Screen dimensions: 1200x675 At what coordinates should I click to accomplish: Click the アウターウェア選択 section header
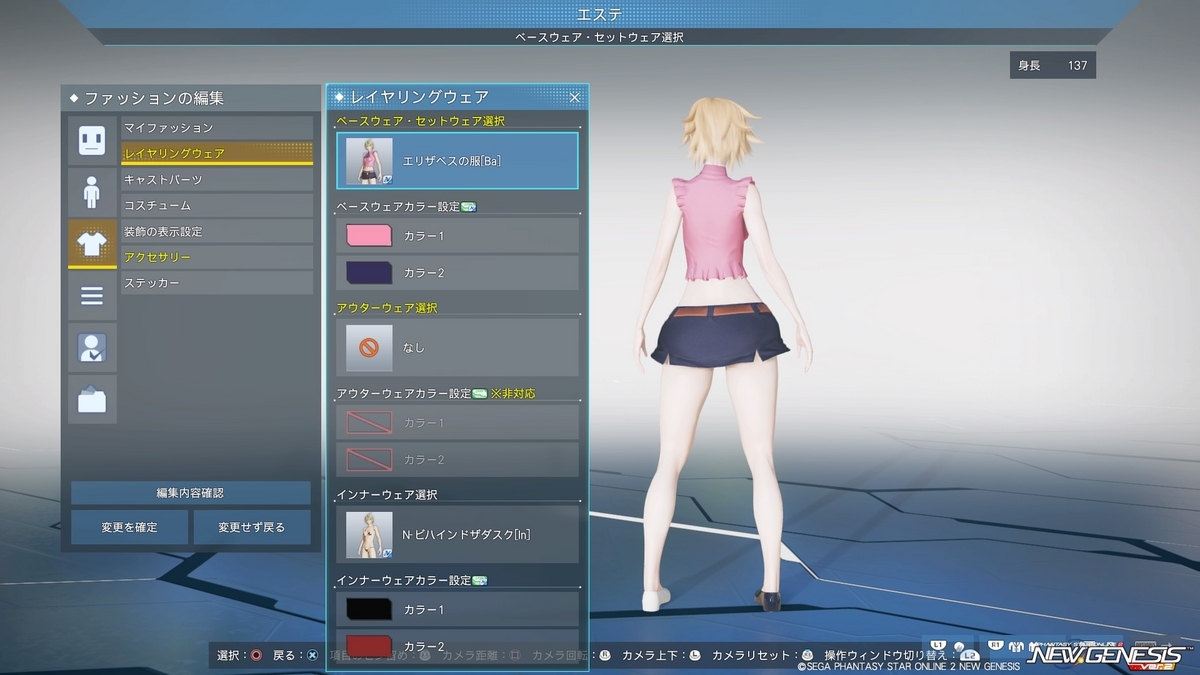click(x=387, y=308)
